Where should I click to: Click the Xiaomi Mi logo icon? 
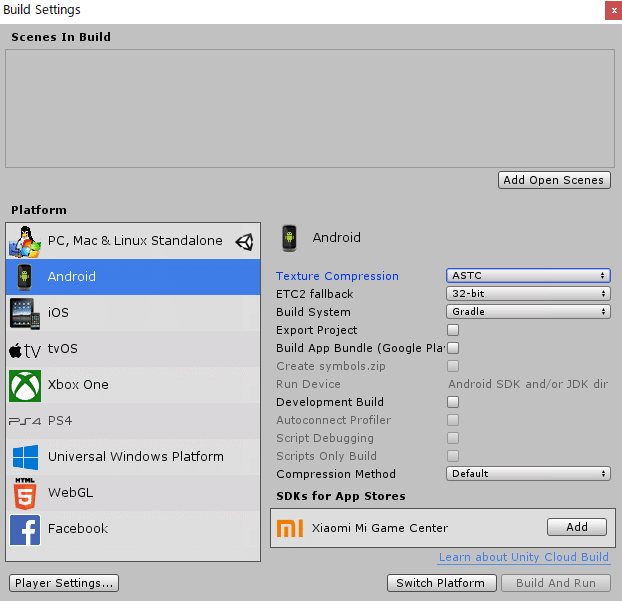tap(290, 528)
